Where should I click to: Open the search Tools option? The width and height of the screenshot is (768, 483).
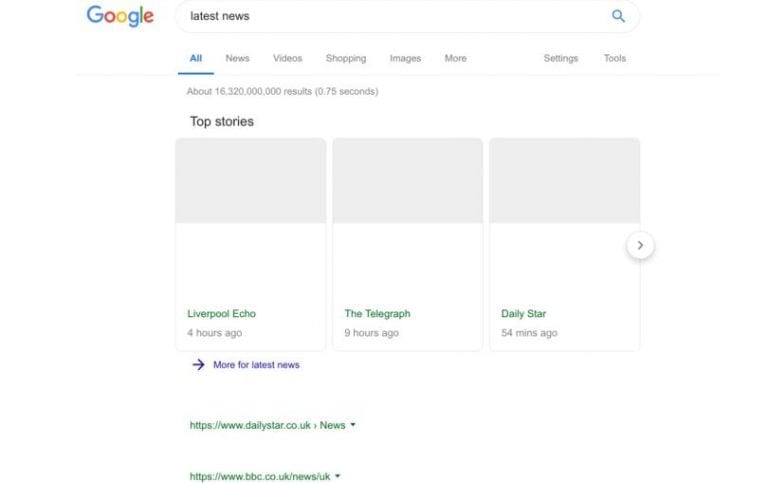[614, 58]
